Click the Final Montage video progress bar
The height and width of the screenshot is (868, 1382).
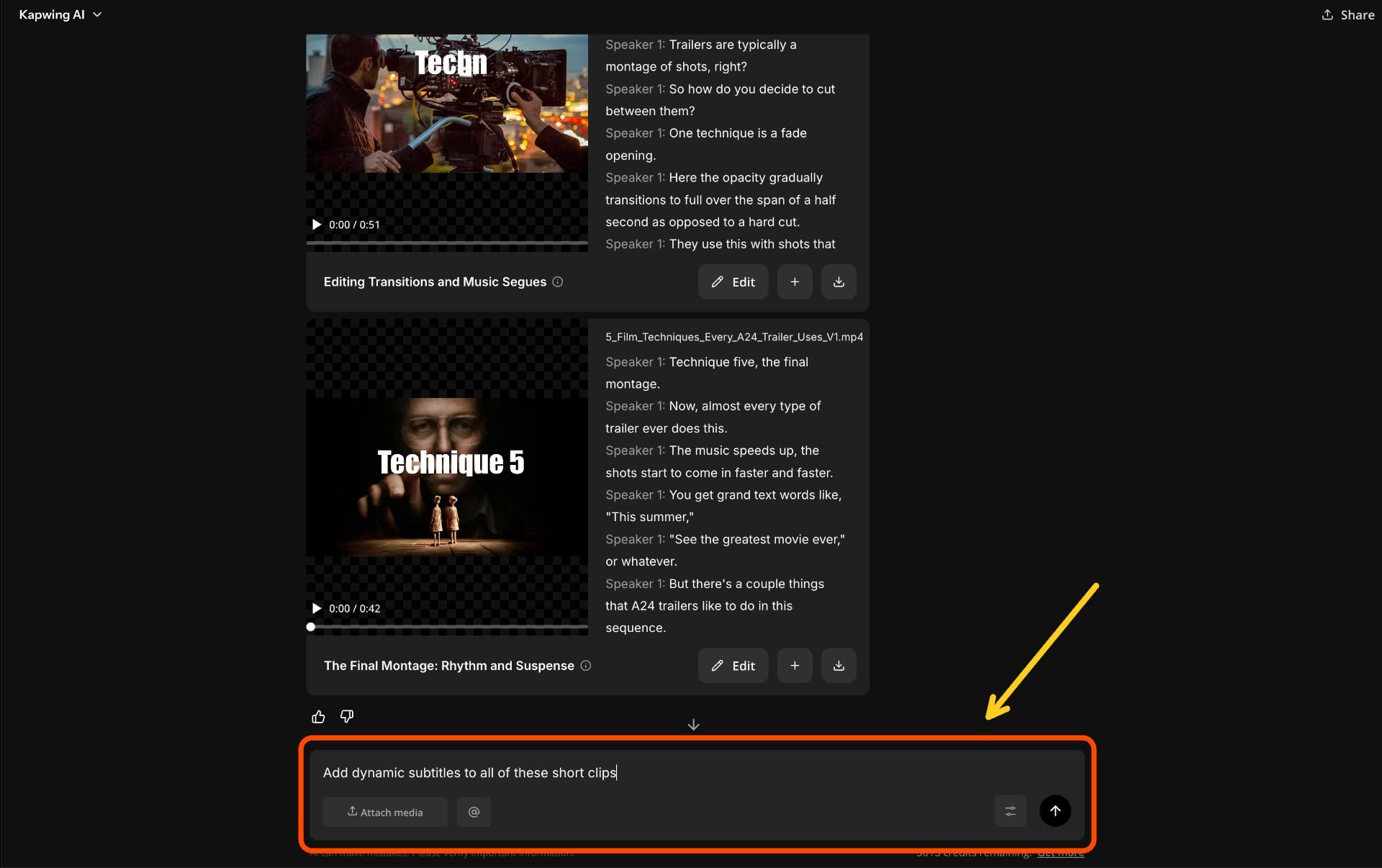click(x=447, y=627)
